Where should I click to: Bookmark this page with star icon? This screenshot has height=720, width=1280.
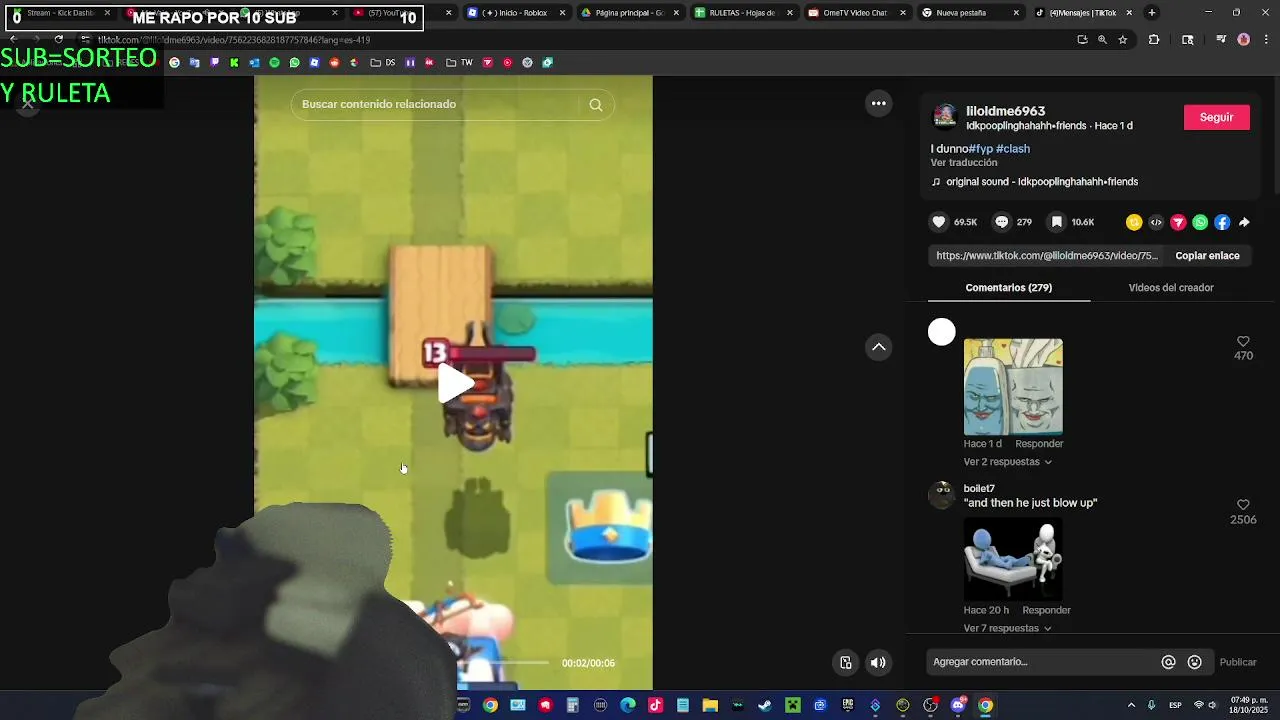pos(1123,40)
